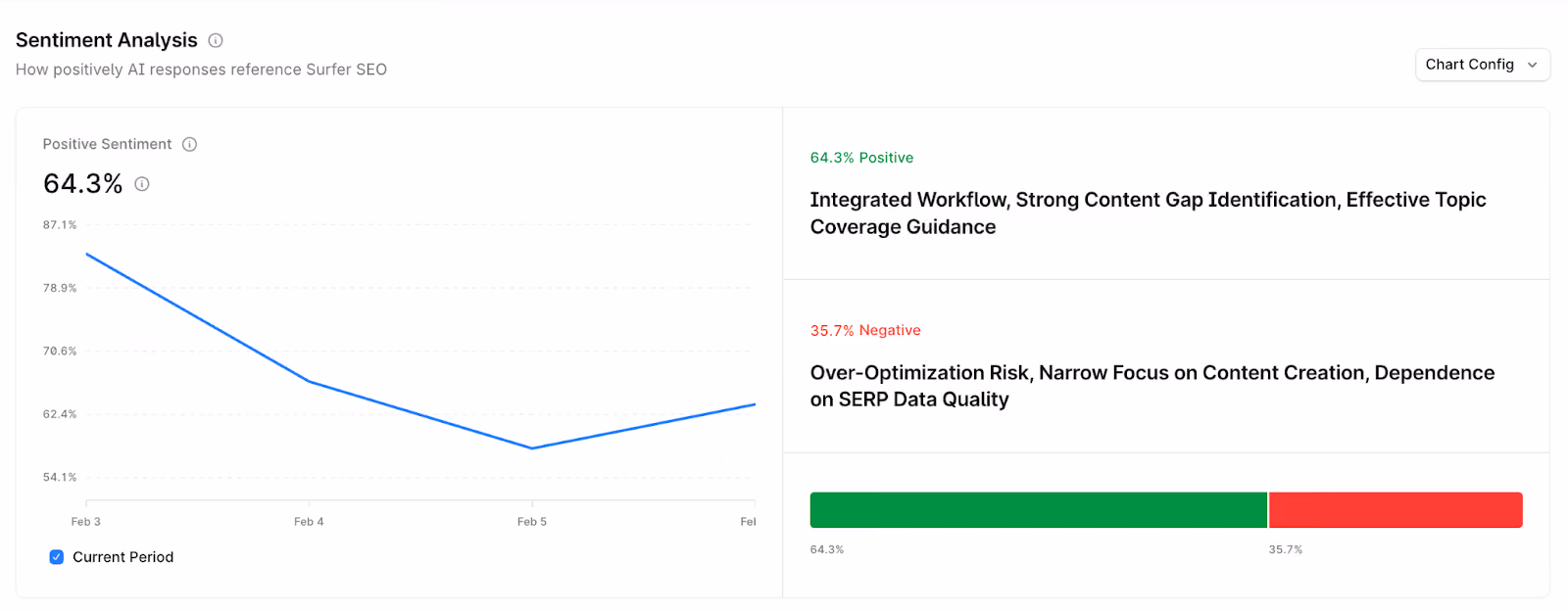Click the red negative segment of sentiment bar
The width and height of the screenshot is (1568, 612).
[x=1396, y=510]
